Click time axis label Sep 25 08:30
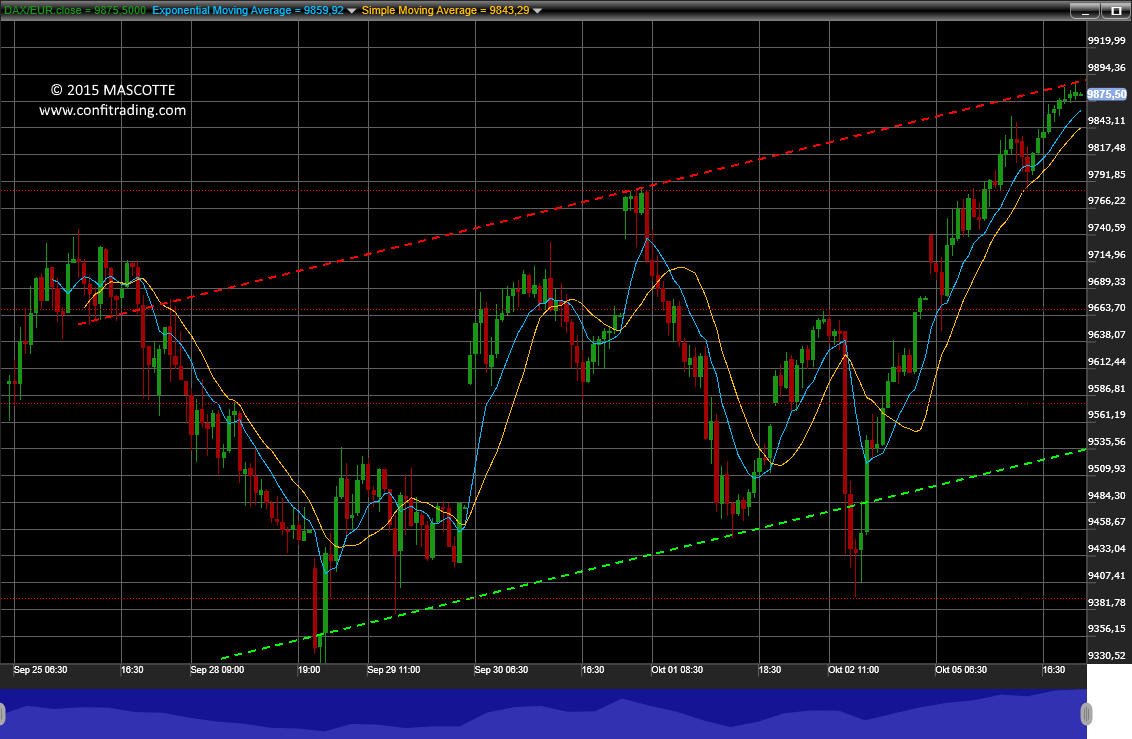The image size is (1132, 739). point(40,670)
